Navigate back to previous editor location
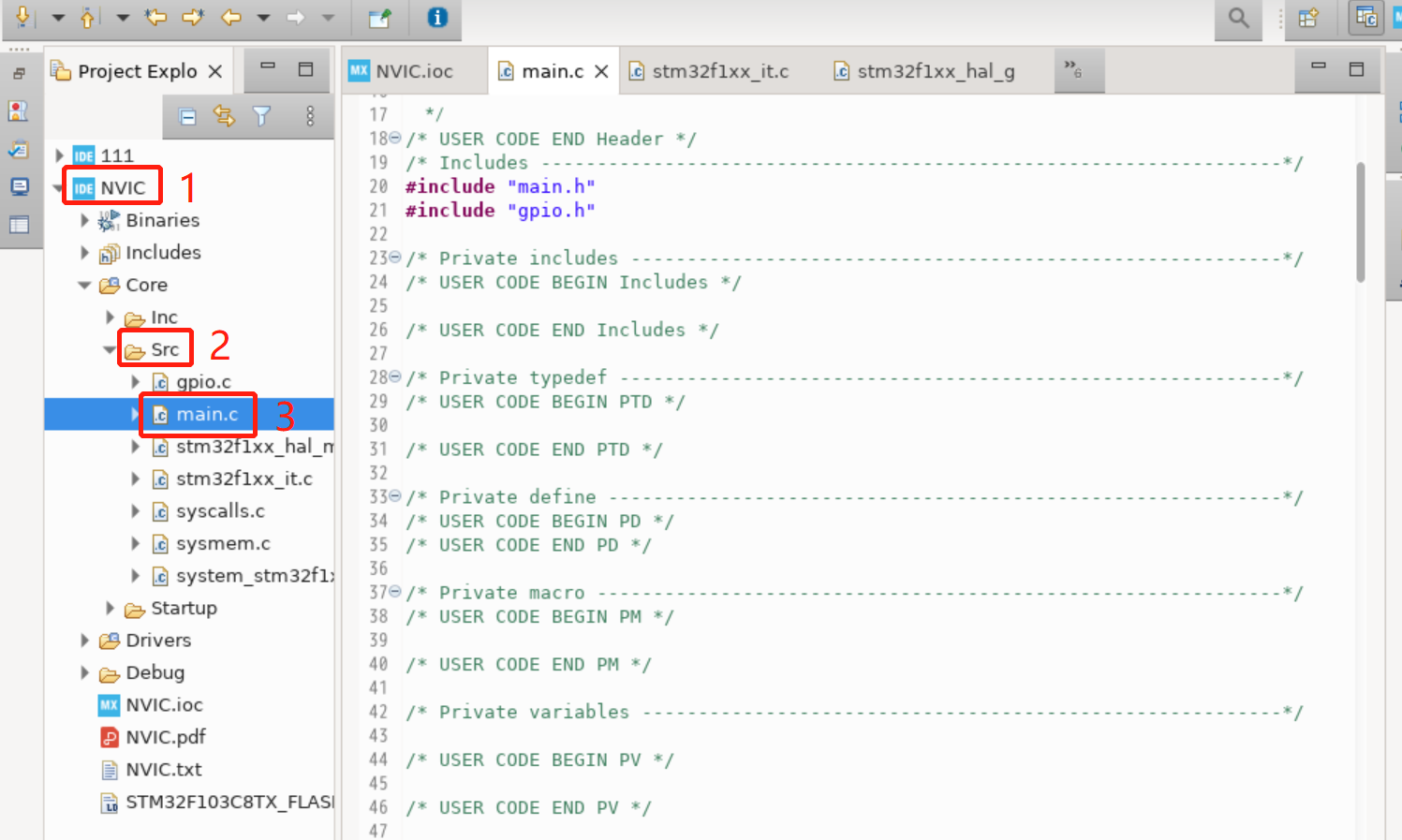This screenshot has height=840, width=1402. pyautogui.click(x=231, y=16)
